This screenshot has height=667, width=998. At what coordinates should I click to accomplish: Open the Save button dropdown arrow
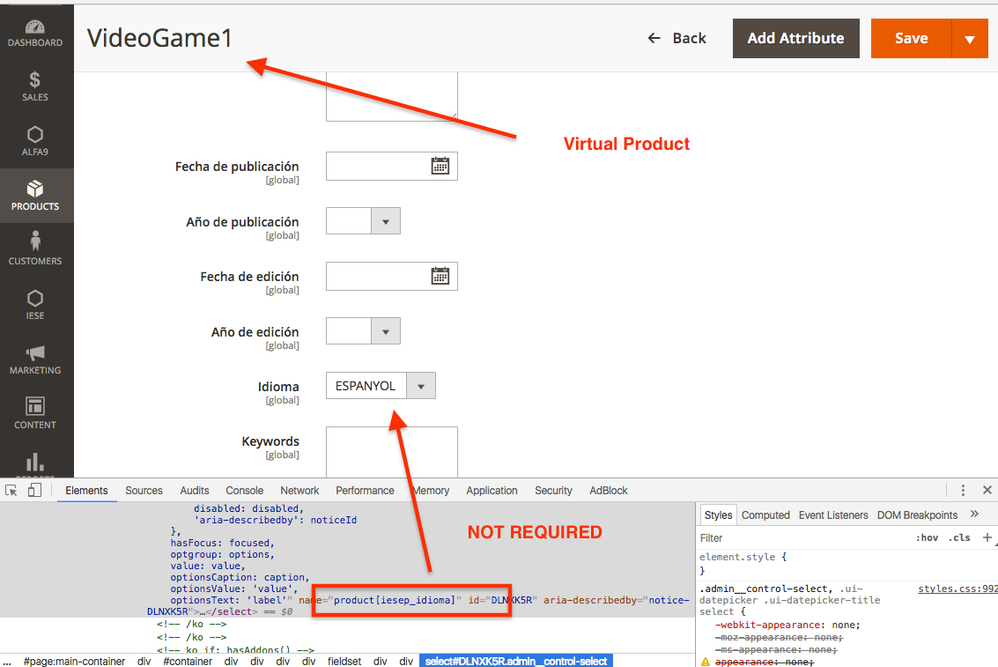click(x=969, y=39)
